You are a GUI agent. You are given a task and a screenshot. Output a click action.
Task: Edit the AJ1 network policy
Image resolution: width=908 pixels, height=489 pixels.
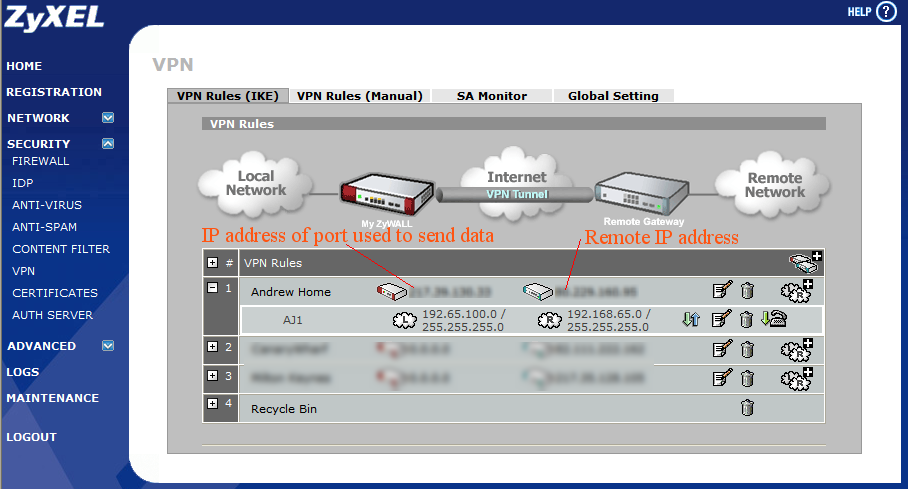[722, 320]
